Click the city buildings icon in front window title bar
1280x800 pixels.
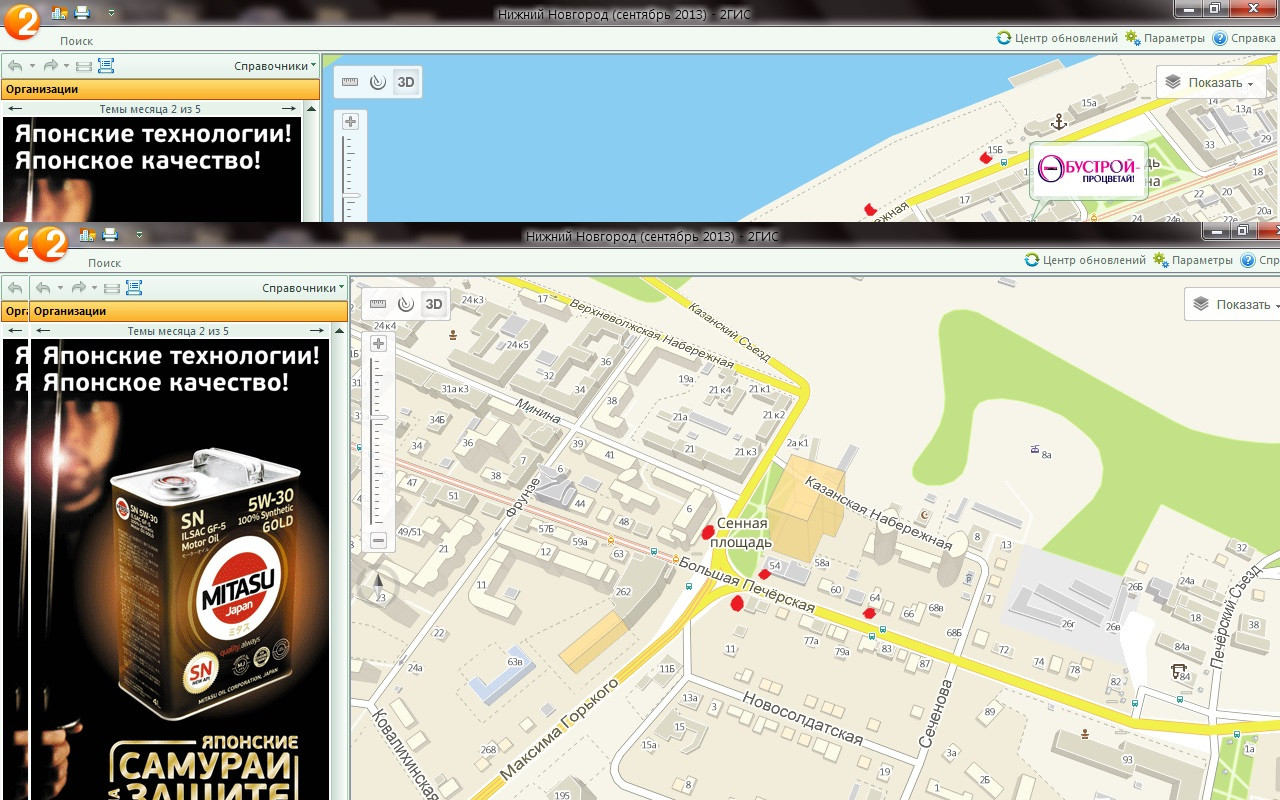(88, 235)
